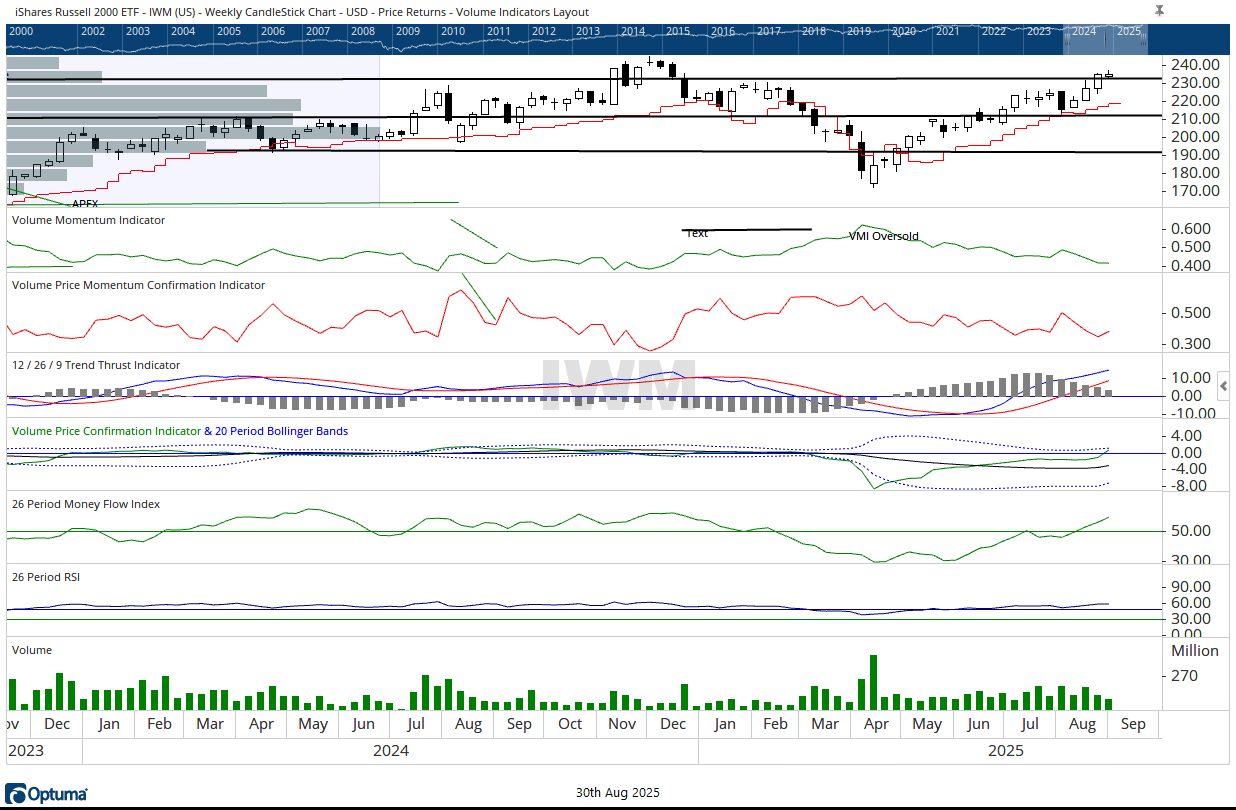
Task: Click the 12 / 26 / 9 Trend Thrust Indicator label
Action: point(96,366)
